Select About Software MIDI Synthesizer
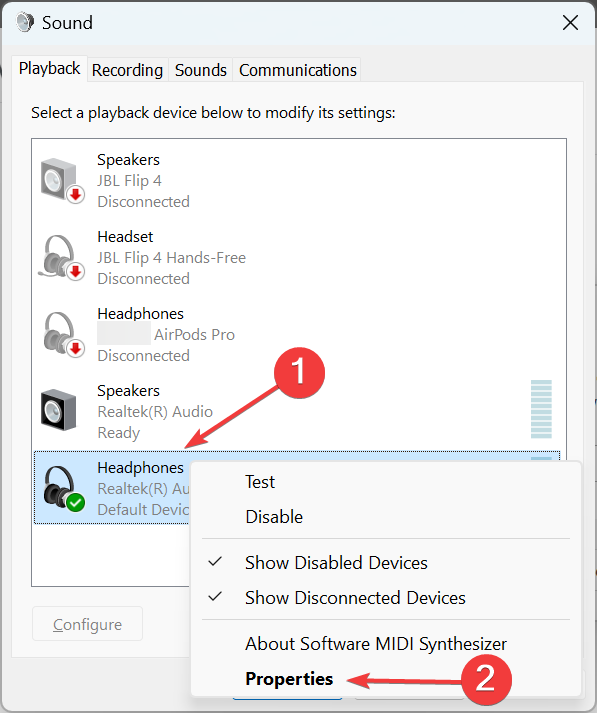Screen dimensions: 597x713 [x=376, y=643]
